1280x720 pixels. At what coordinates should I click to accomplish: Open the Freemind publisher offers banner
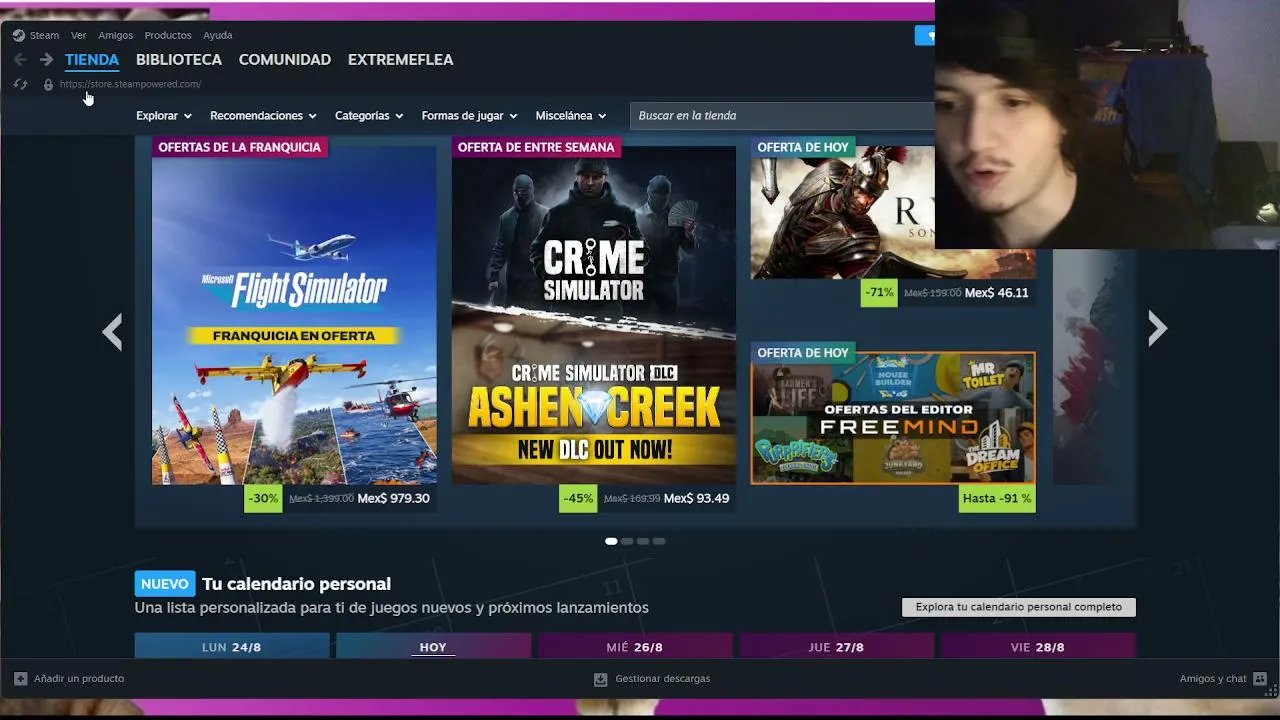pos(893,418)
